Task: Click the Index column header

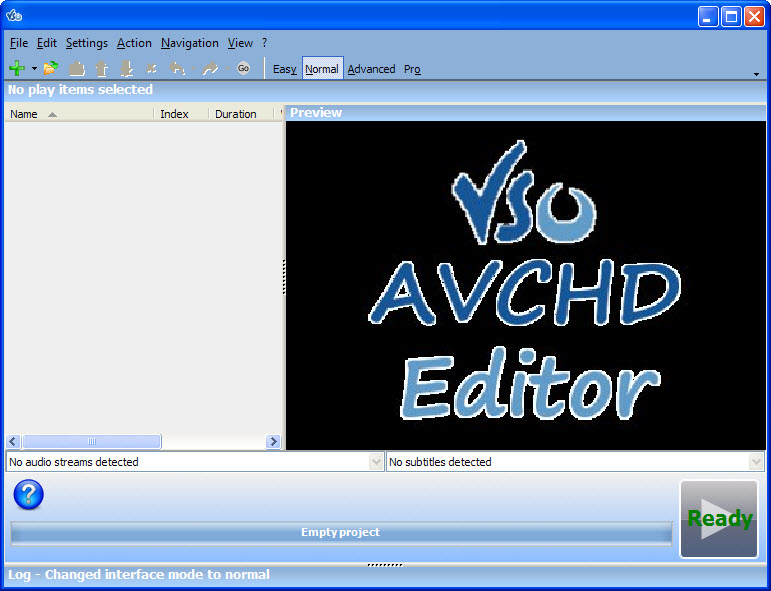Action: point(180,114)
